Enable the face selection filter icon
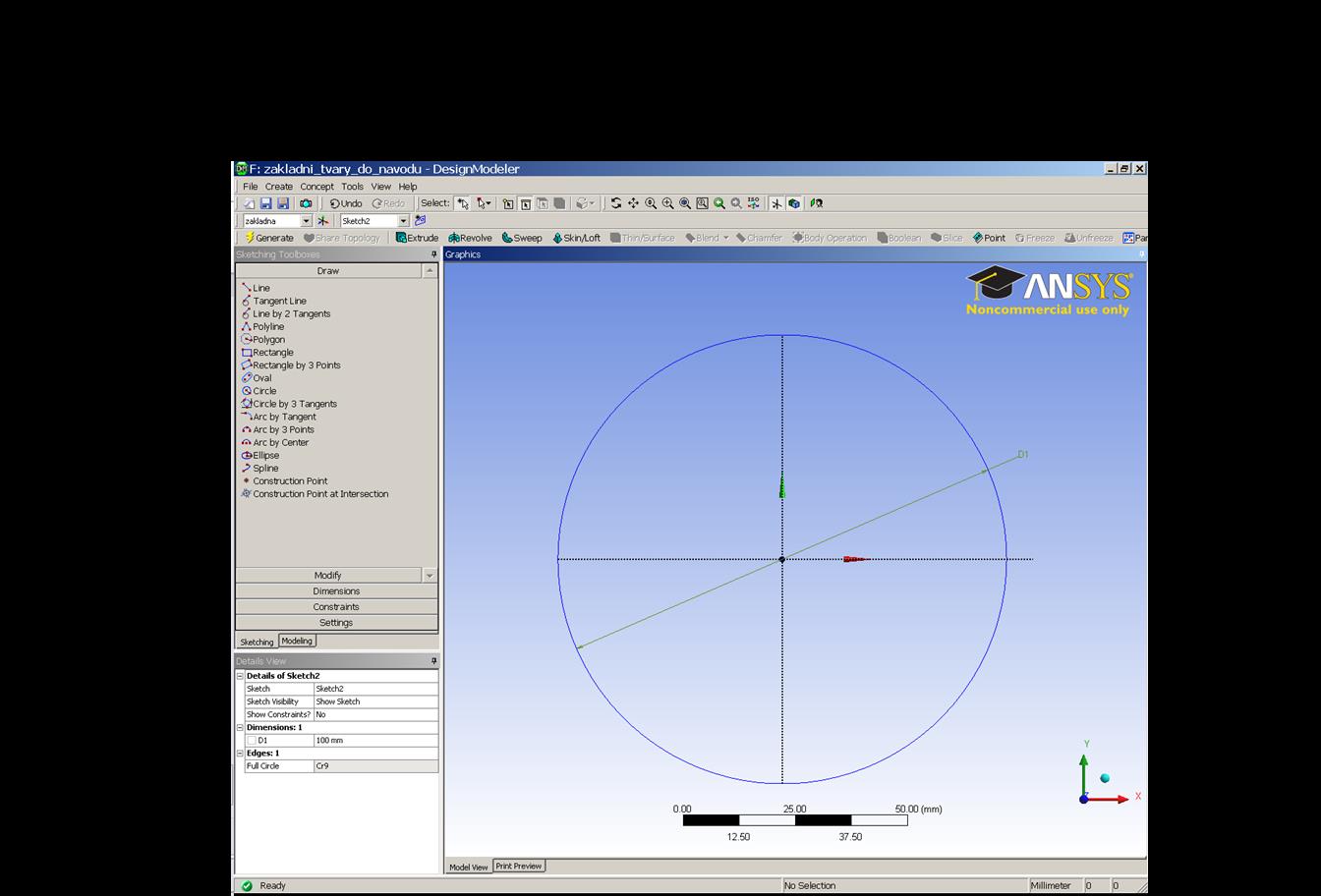The image size is (1321, 896). pyautogui.click(x=542, y=203)
